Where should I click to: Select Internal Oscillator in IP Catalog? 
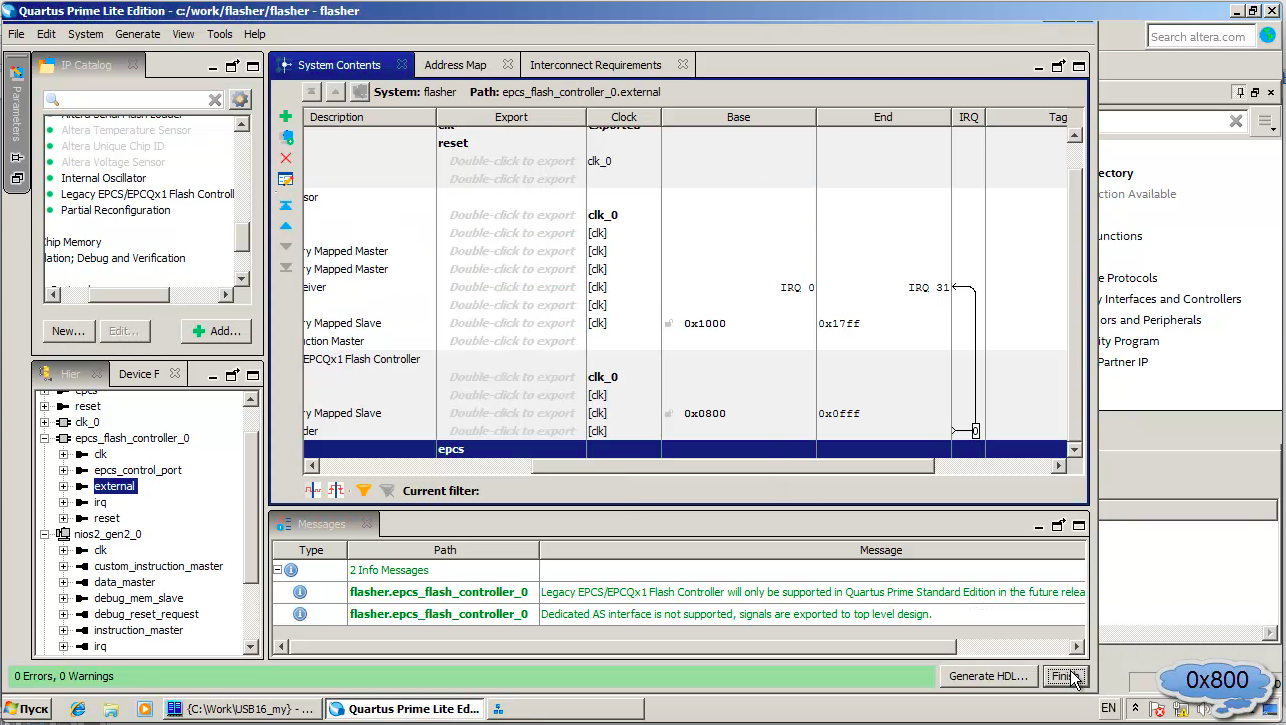[x=103, y=178]
